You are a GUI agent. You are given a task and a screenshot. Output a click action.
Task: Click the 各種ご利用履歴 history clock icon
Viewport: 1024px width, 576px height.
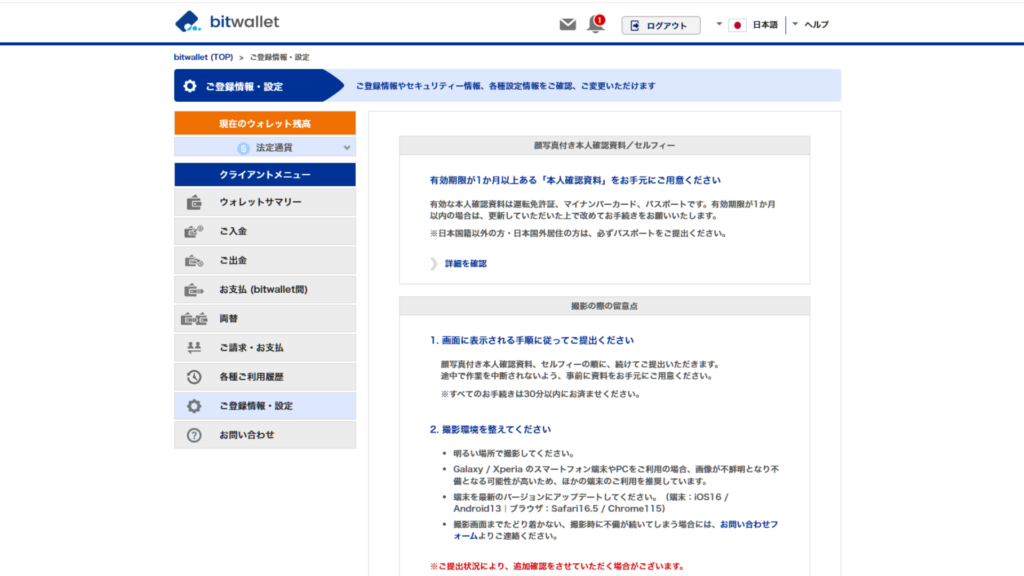click(194, 377)
